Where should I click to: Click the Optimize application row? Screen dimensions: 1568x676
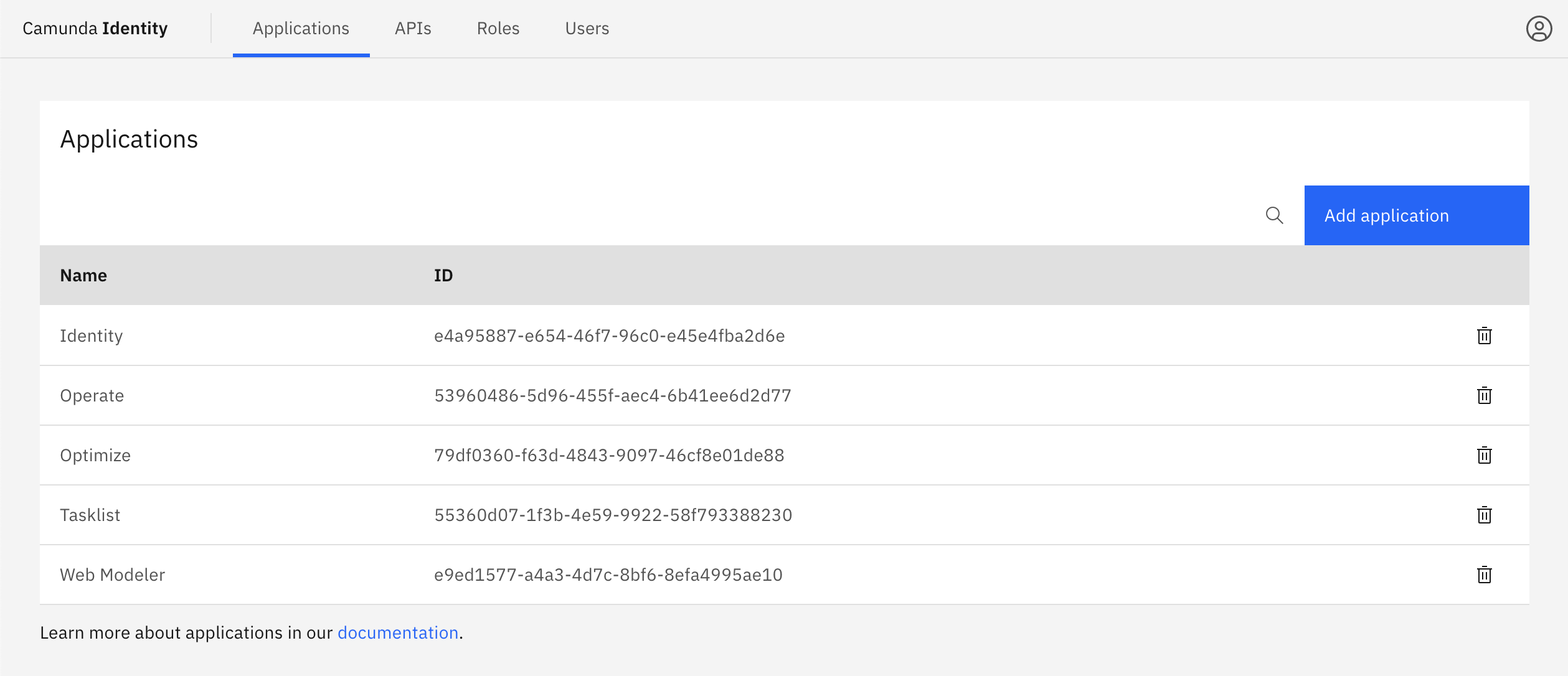pyautogui.click(x=784, y=455)
